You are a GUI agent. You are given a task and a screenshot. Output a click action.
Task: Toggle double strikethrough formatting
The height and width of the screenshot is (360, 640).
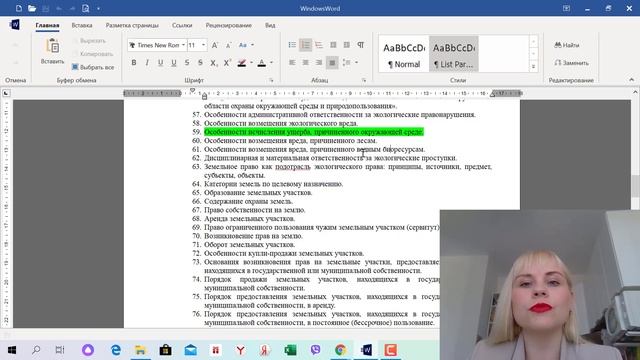coord(200,63)
